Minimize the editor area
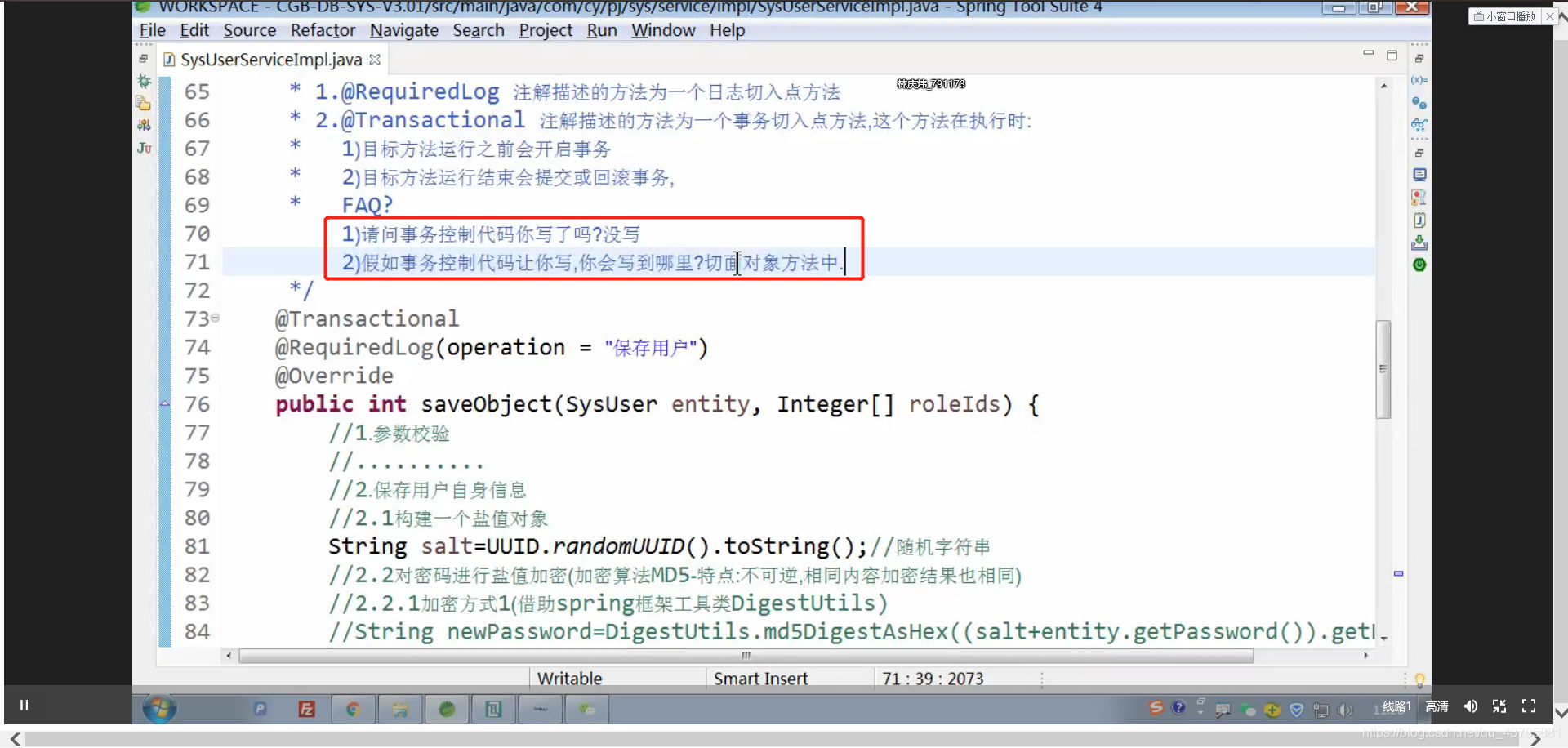Viewport: 1568px width, 748px height. 1369,54
